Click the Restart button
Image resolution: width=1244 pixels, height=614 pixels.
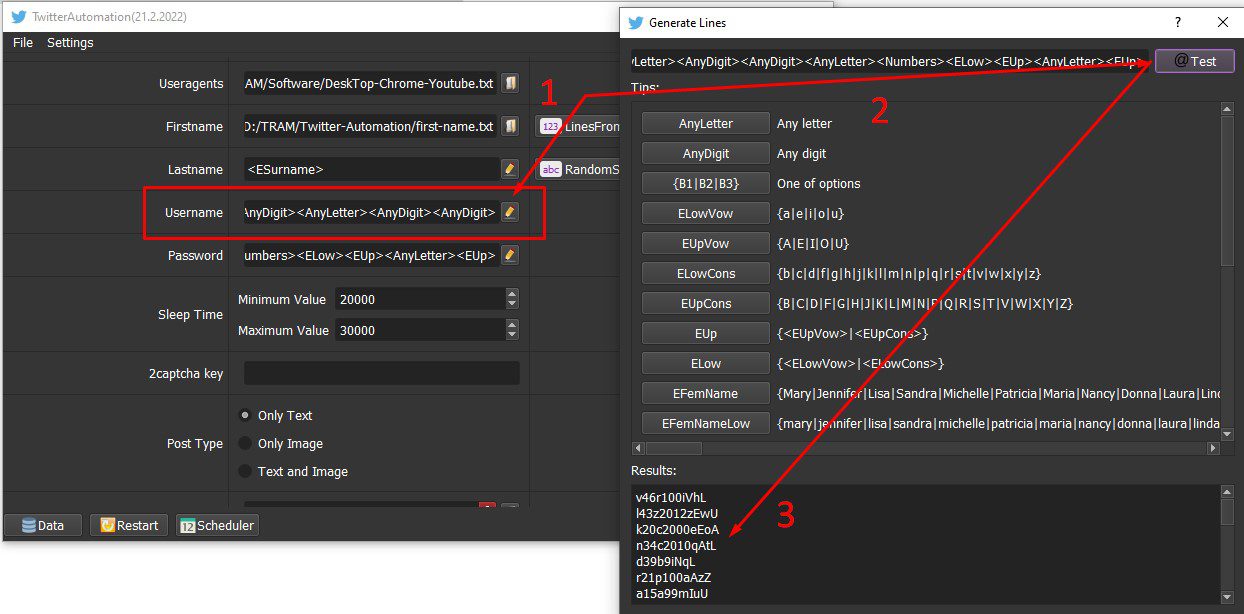(x=129, y=525)
